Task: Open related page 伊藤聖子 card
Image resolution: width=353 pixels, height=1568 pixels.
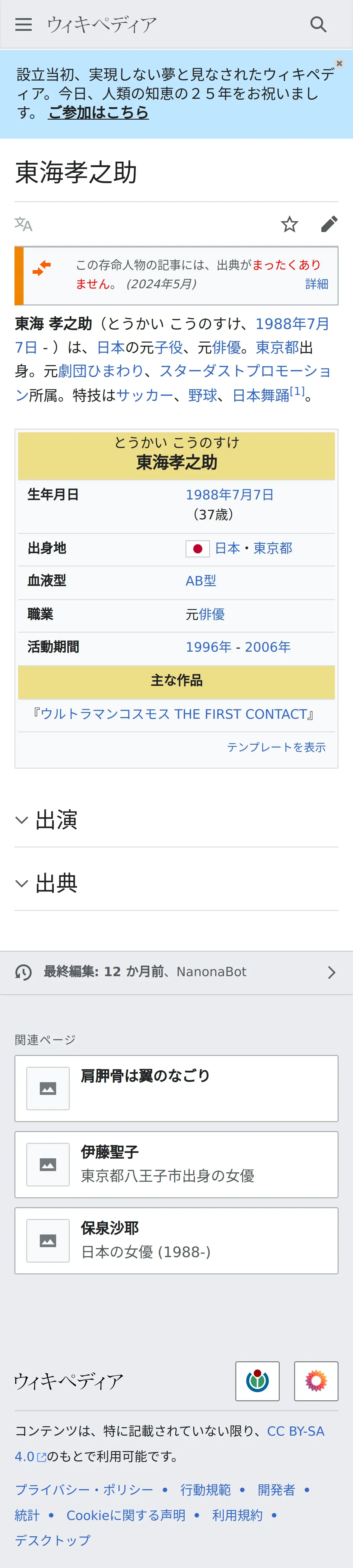Action: point(176,1164)
